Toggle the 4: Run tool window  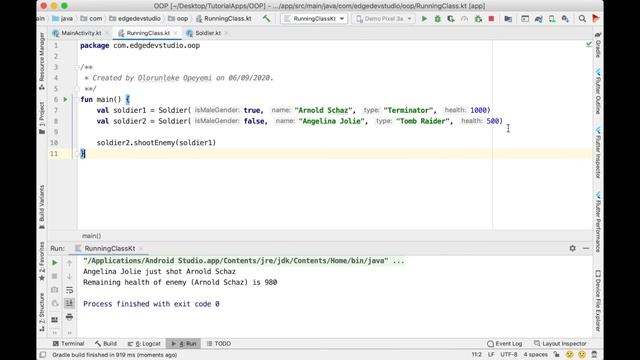click(183, 344)
